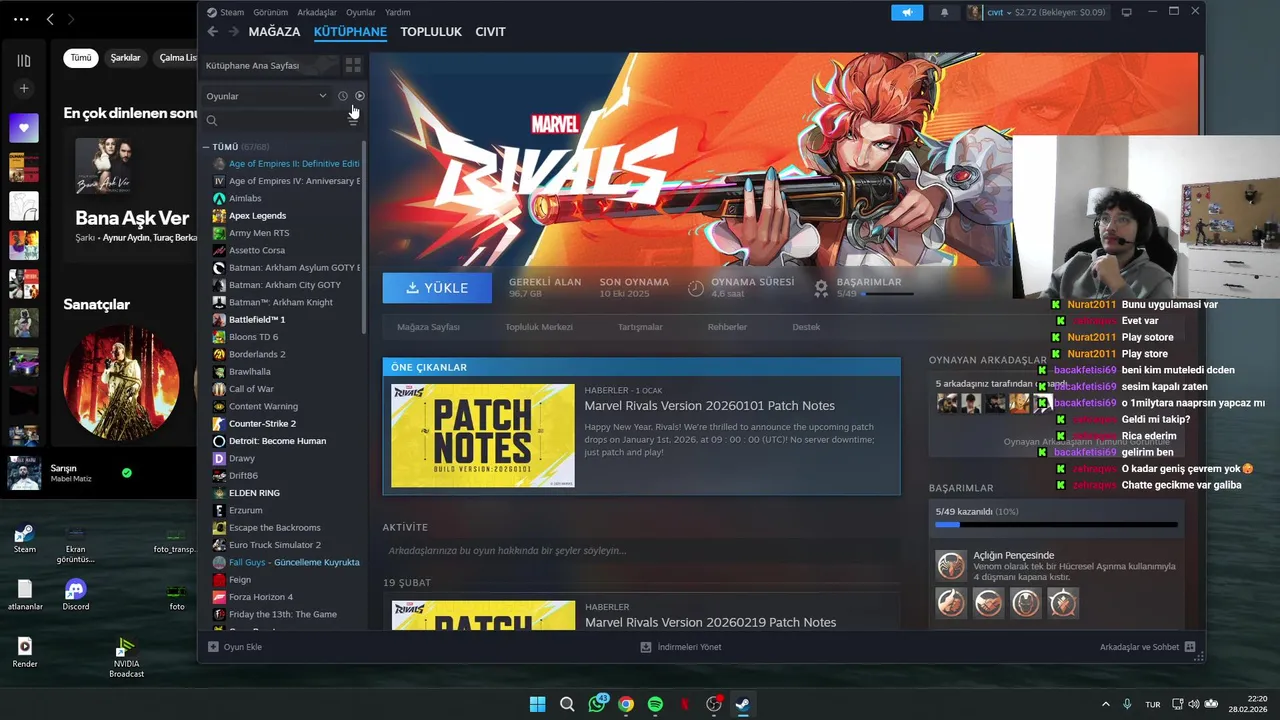
Task: Click the Oyun Ekle plus icon
Action: 213,647
